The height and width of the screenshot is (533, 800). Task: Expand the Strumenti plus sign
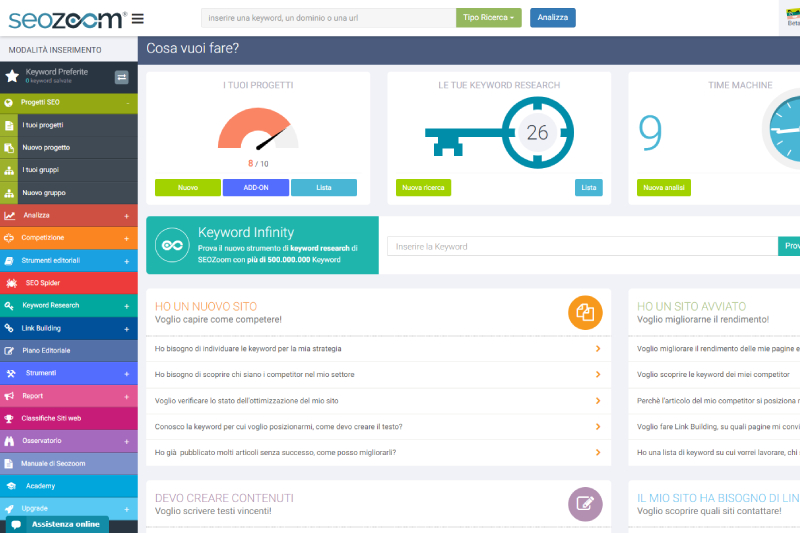pyautogui.click(x=127, y=374)
